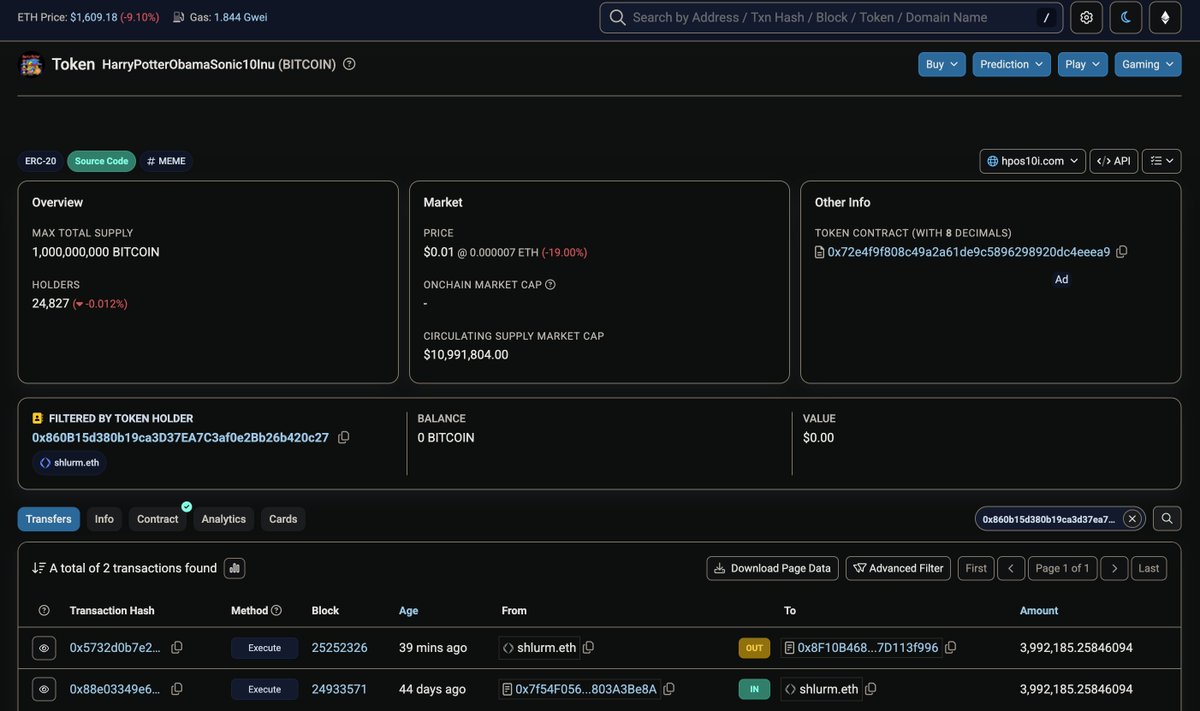The image size is (1200, 711).
Task: Expand the hpos10i.com website dropdown
Action: point(1033,161)
